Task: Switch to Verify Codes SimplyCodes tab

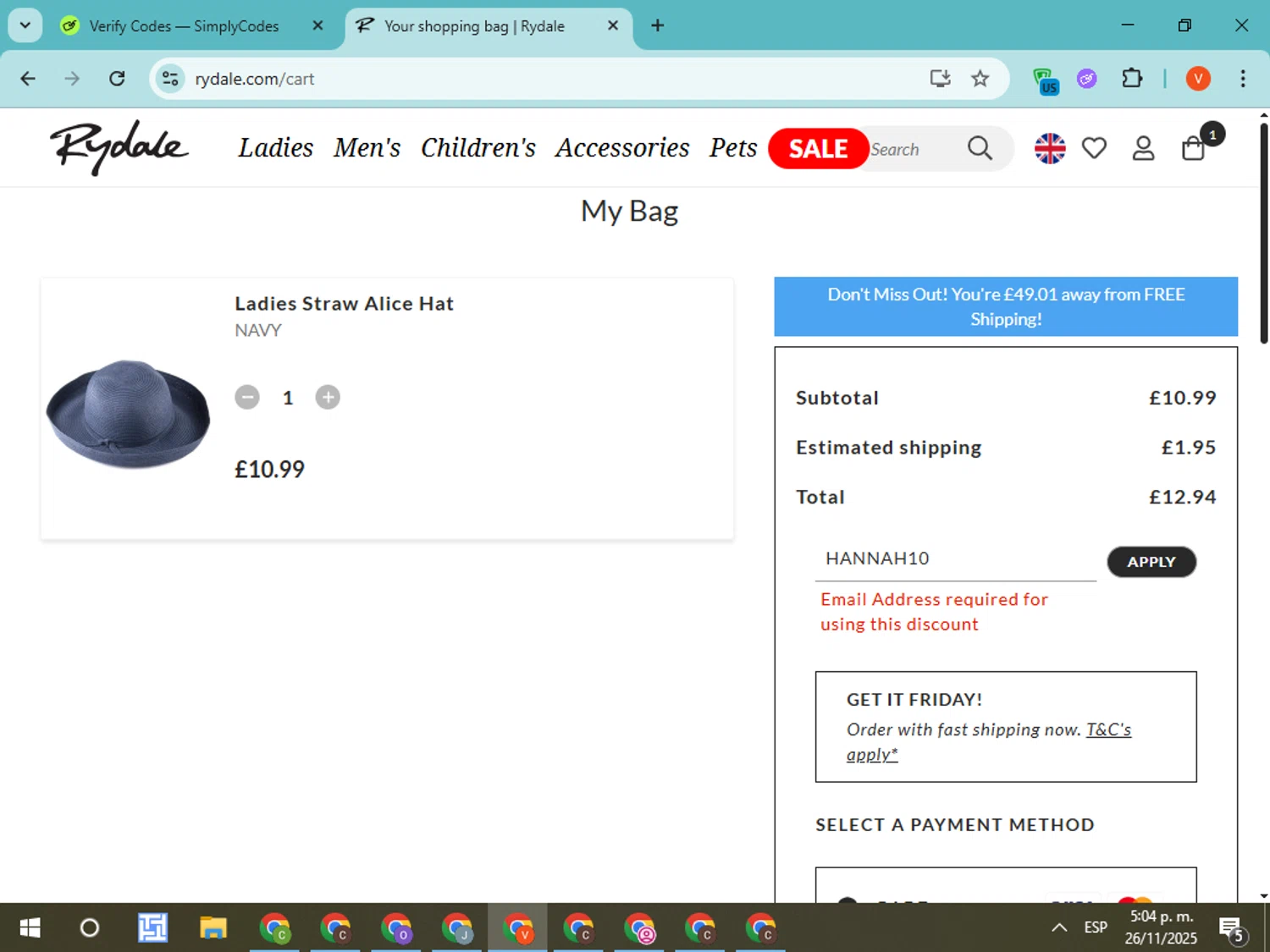Action: [x=184, y=26]
